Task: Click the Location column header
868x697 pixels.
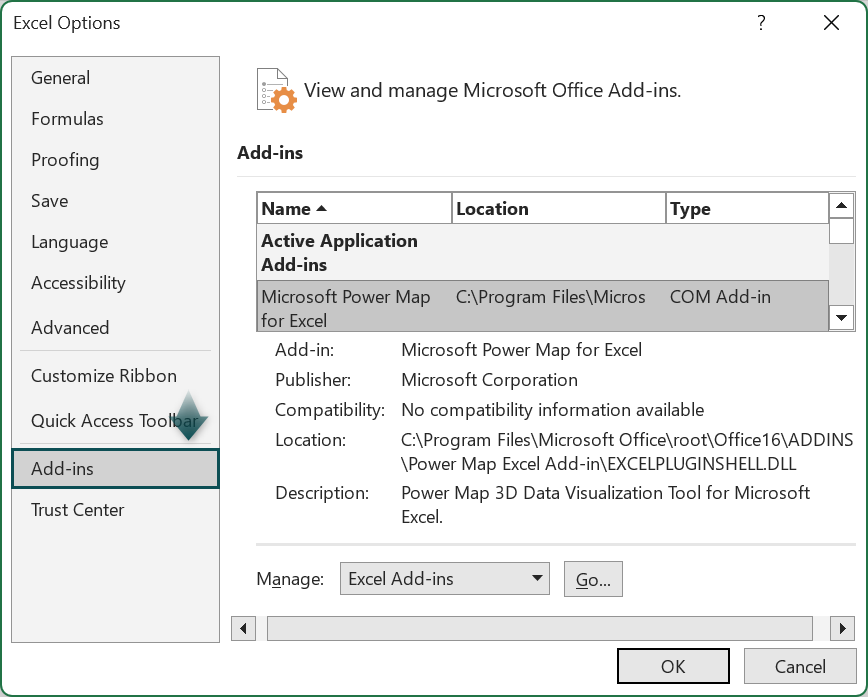Action: tap(558, 208)
